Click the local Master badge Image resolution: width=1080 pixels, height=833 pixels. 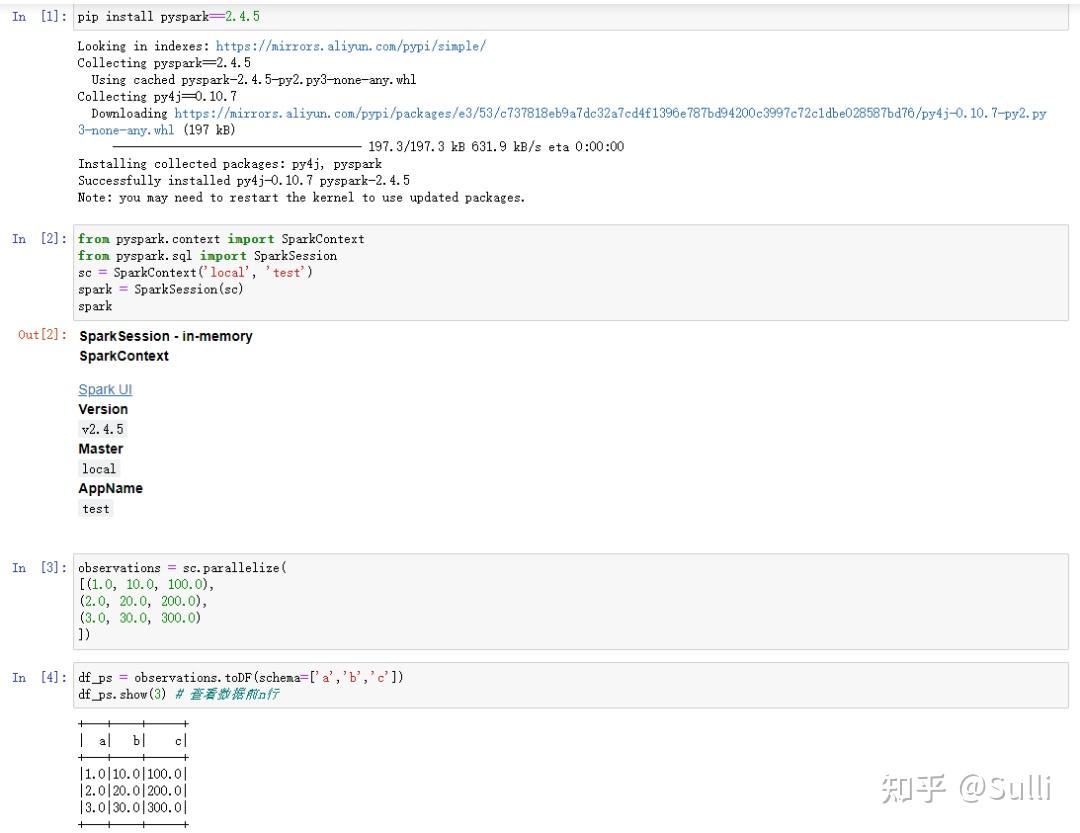98,468
